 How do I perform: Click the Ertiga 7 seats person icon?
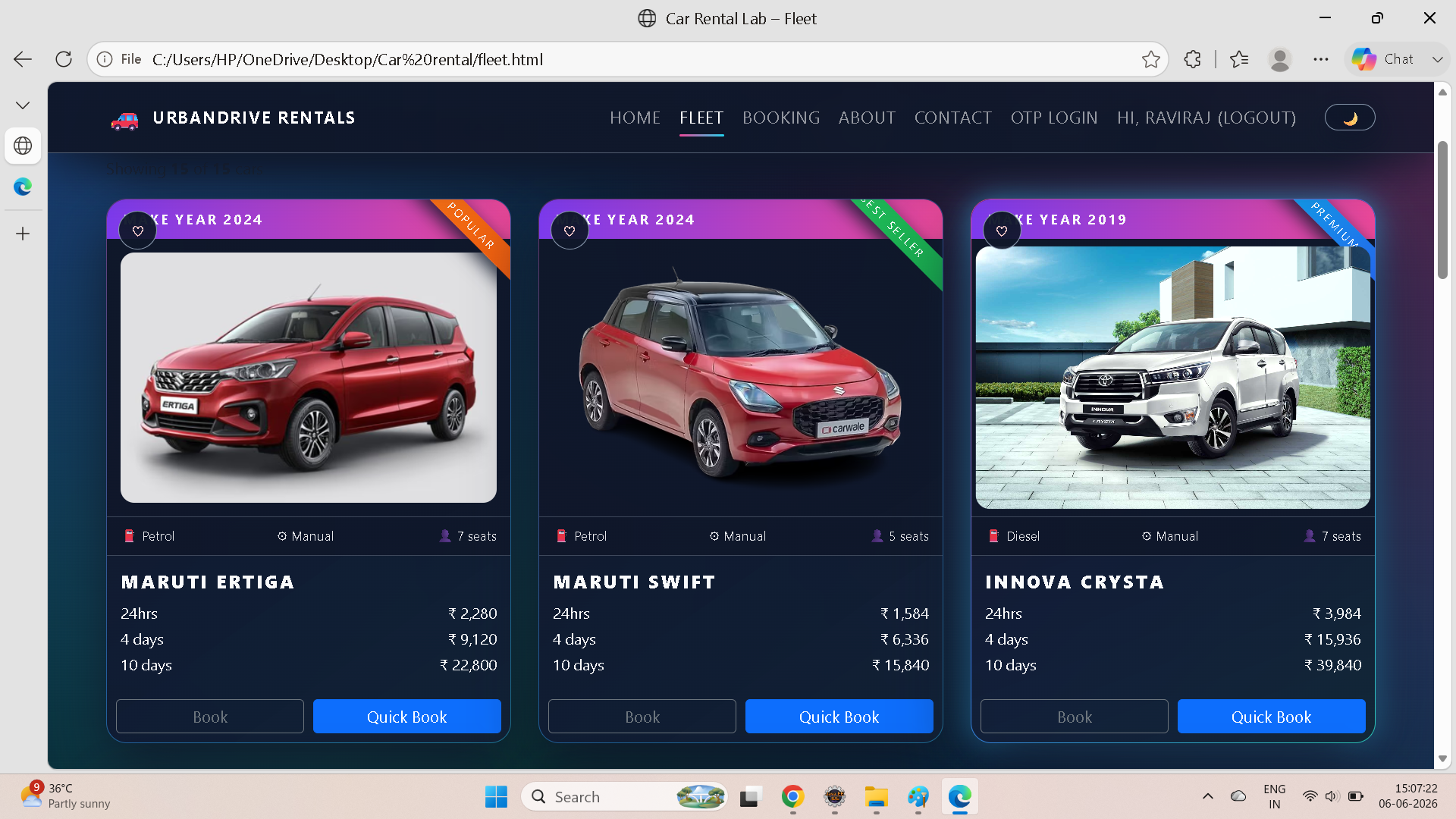[x=445, y=536]
